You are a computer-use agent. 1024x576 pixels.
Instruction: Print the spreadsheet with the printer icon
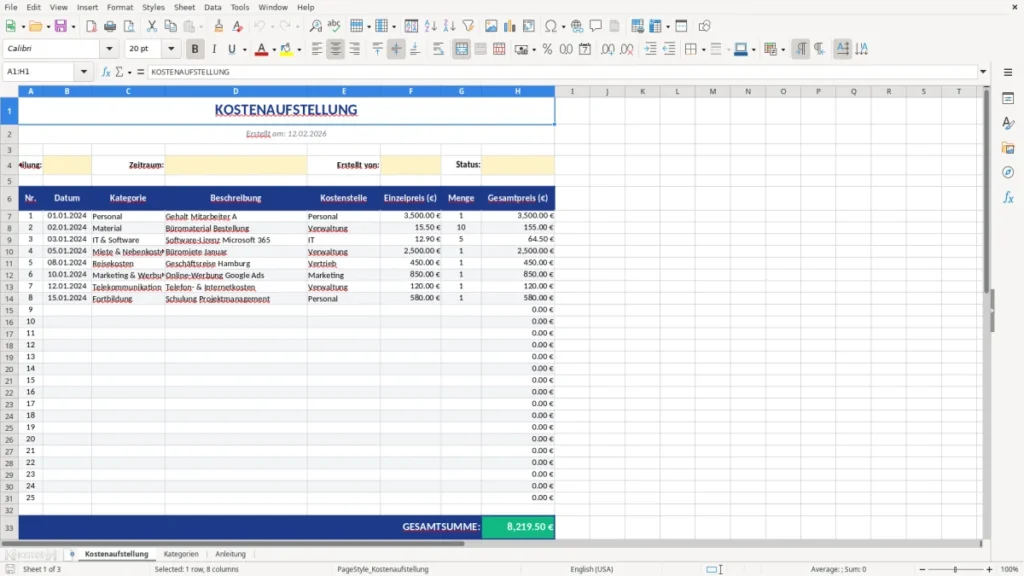tap(110, 26)
